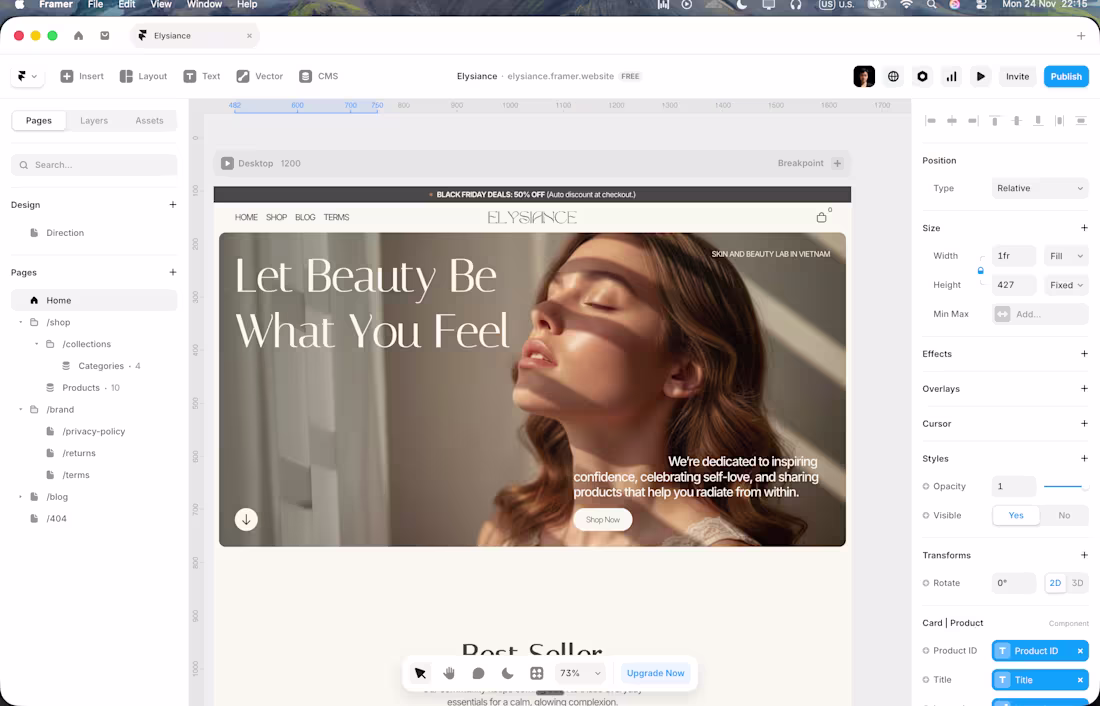
Task: Open Position Type Relative dropdown
Action: click(x=1040, y=188)
